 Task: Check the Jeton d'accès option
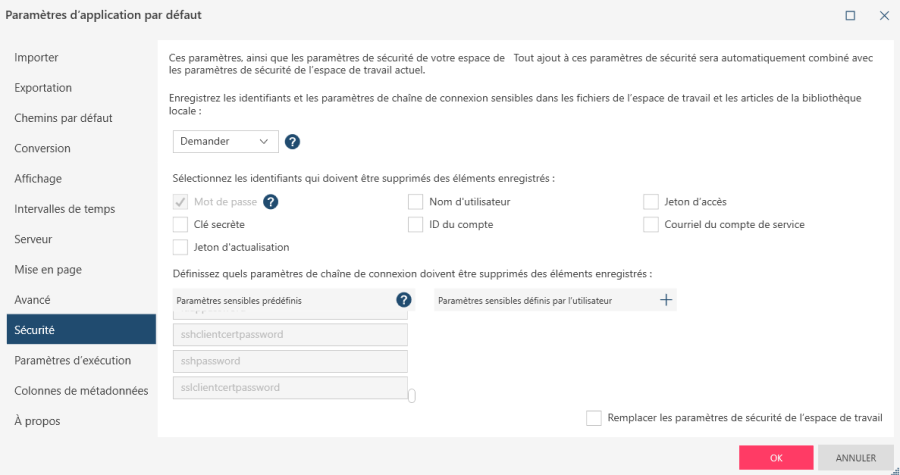(x=651, y=201)
